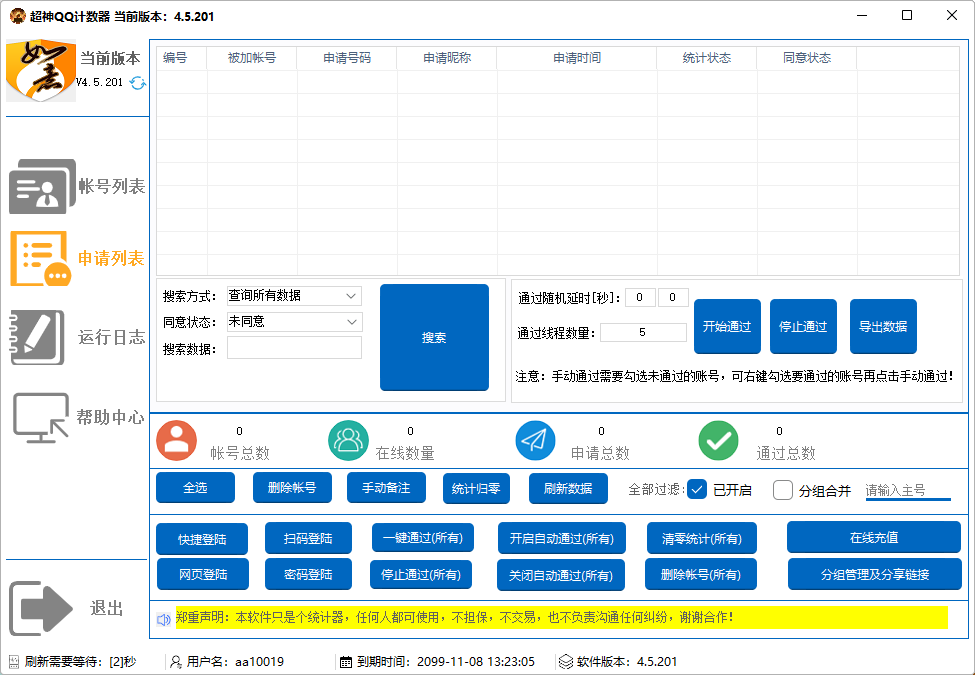Click the 软件版本 layers icon
The height and width of the screenshot is (675, 975).
(x=565, y=662)
